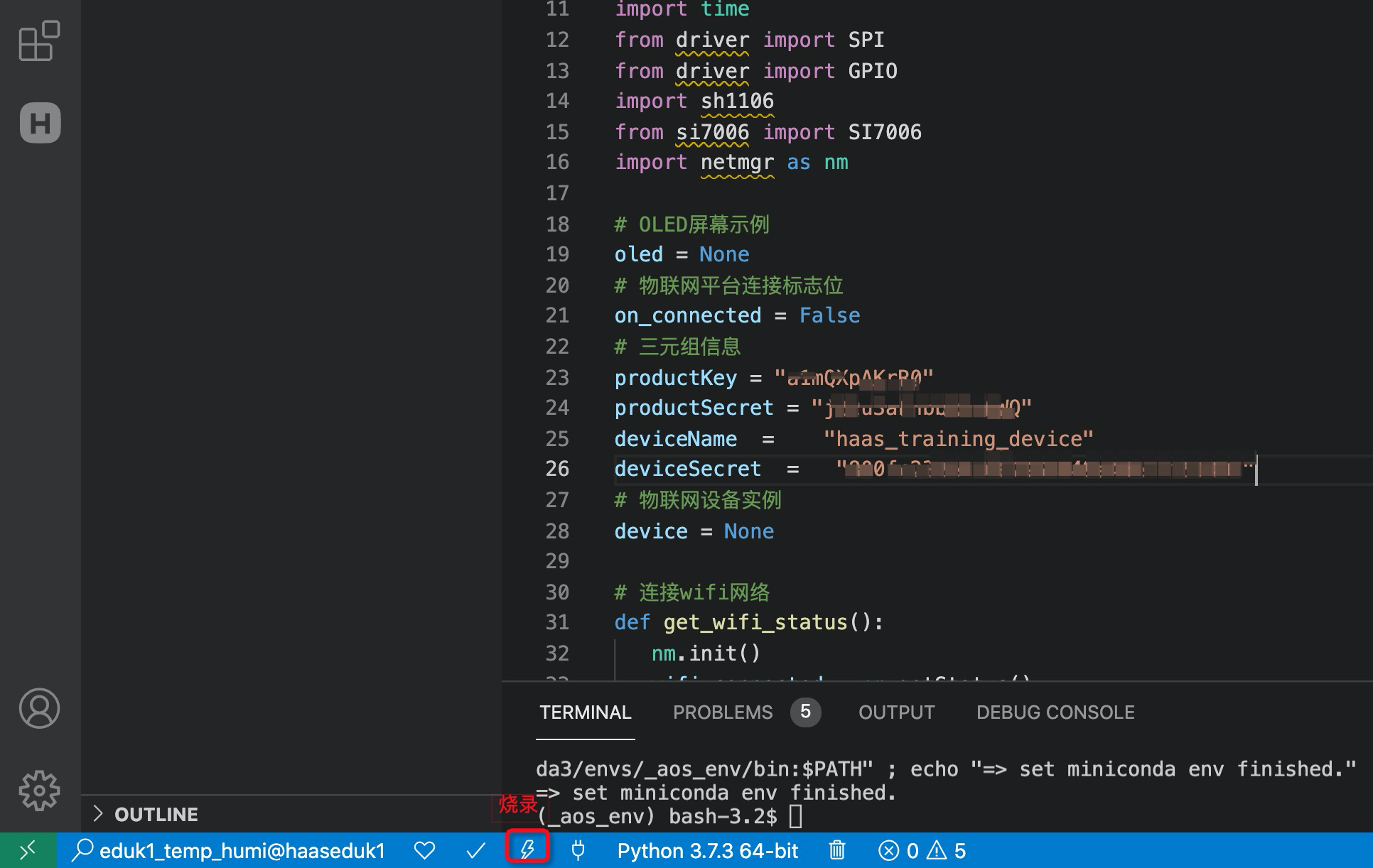The height and width of the screenshot is (868, 1373).
Task: Open the Manage gear icon
Action: click(39, 790)
